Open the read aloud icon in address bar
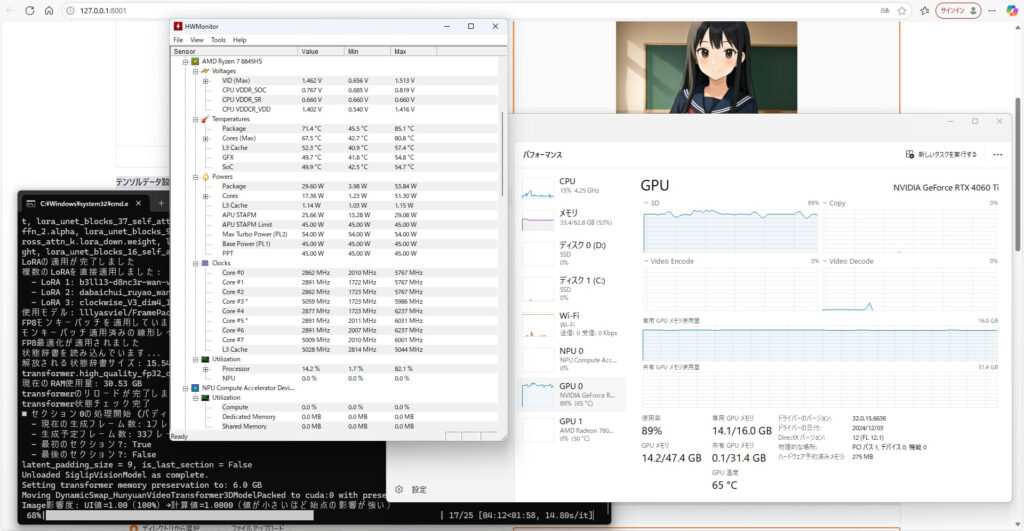Screen dimensions: 1024x531 point(885,10)
